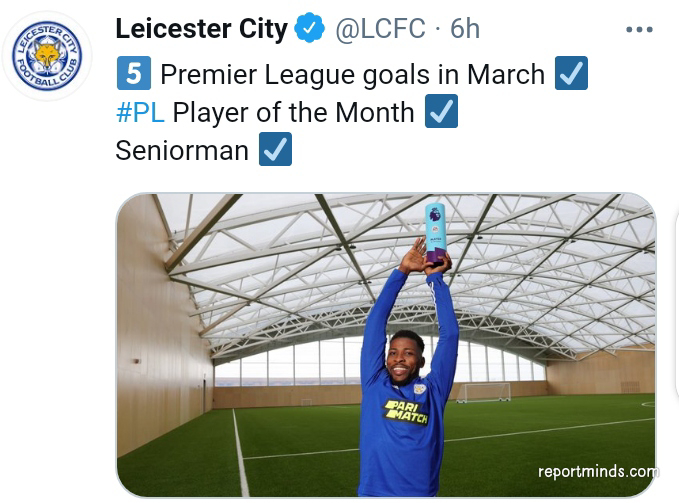Viewport: 679px width, 503px height.
Task: Open the tweet's three-dot more menu
Action: tap(638, 30)
